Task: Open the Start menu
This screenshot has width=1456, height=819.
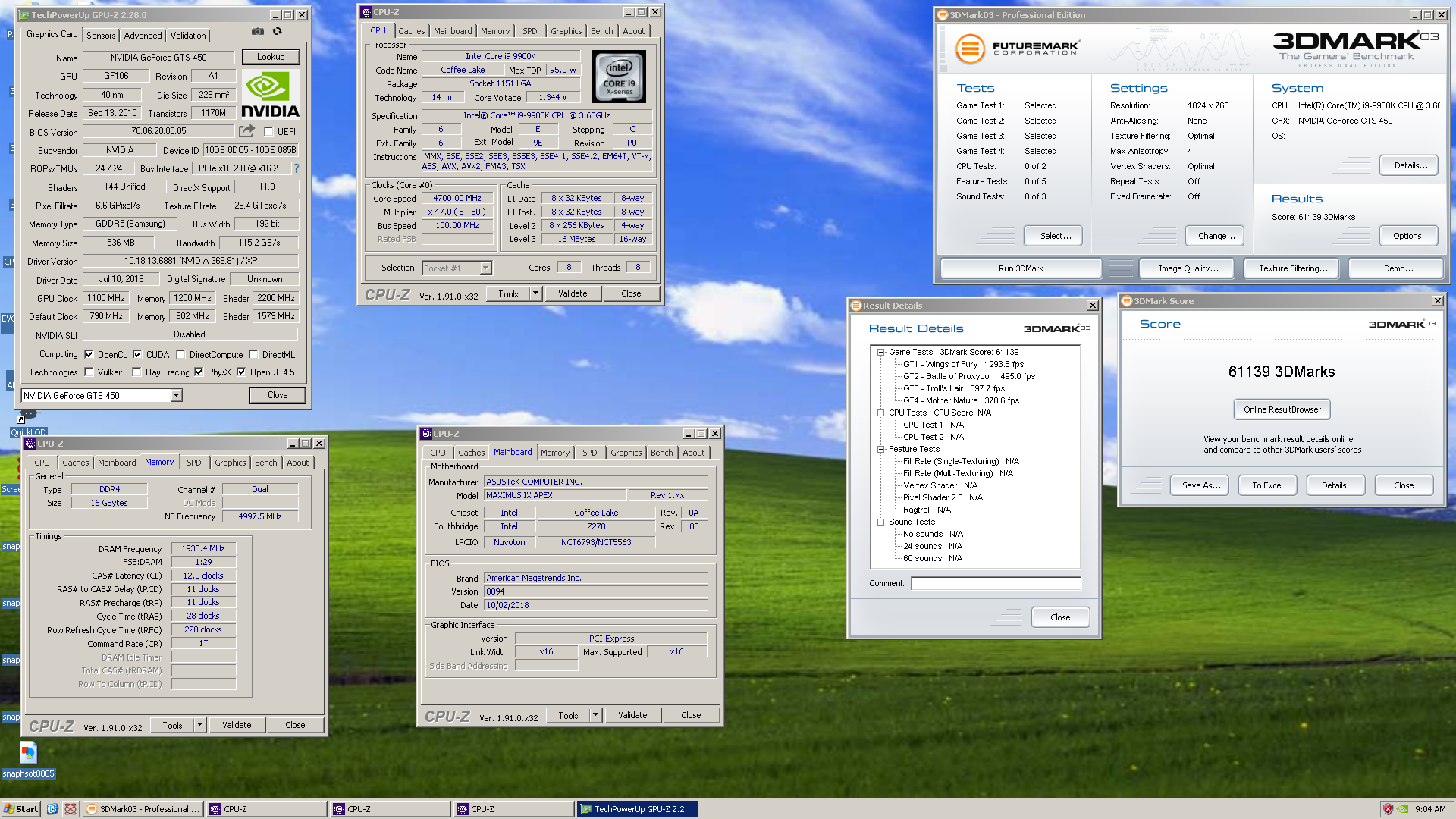Action: point(21,809)
